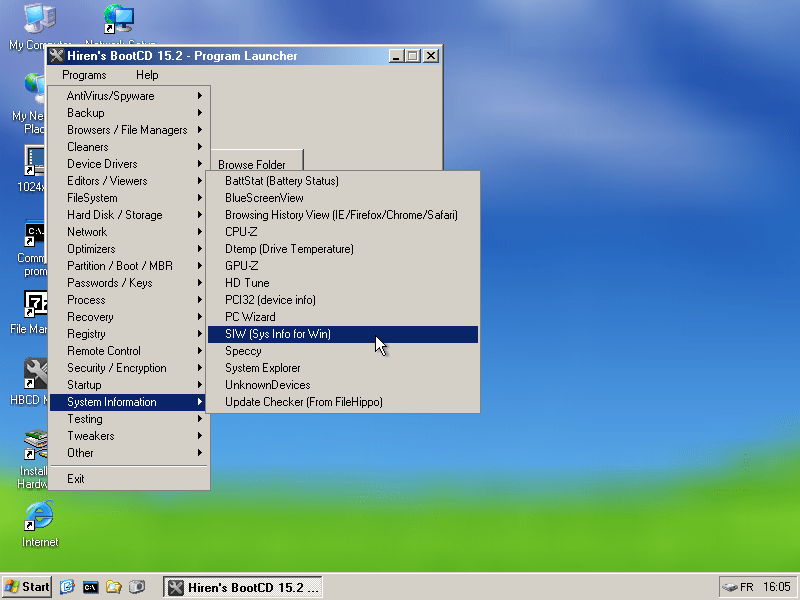The image size is (800, 600).
Task: Launch System Explorer
Action: pyautogui.click(x=343, y=368)
